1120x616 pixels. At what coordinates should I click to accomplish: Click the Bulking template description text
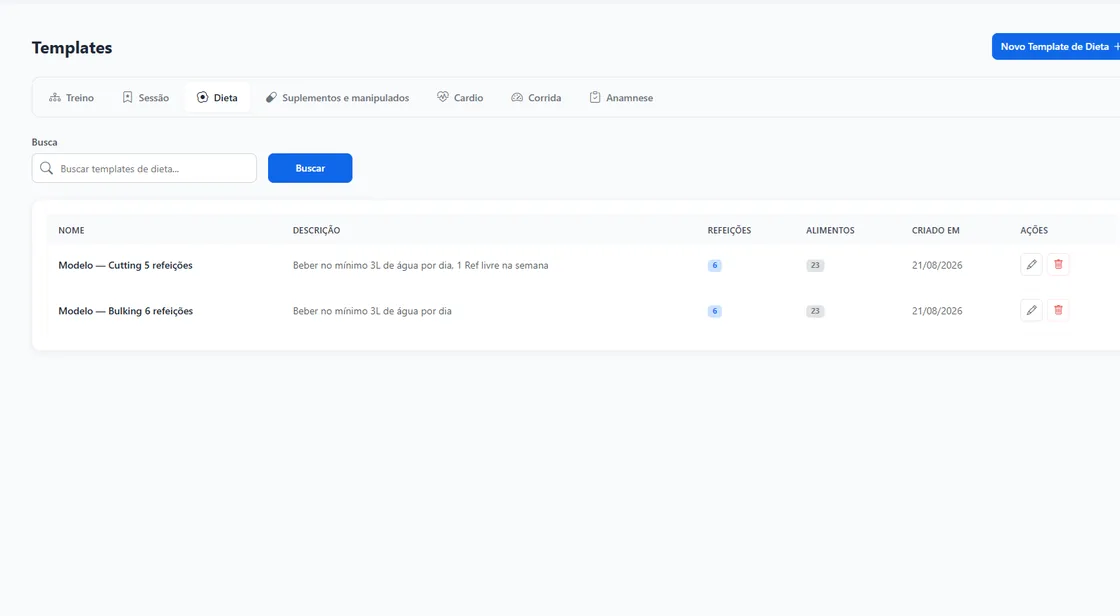pos(372,311)
